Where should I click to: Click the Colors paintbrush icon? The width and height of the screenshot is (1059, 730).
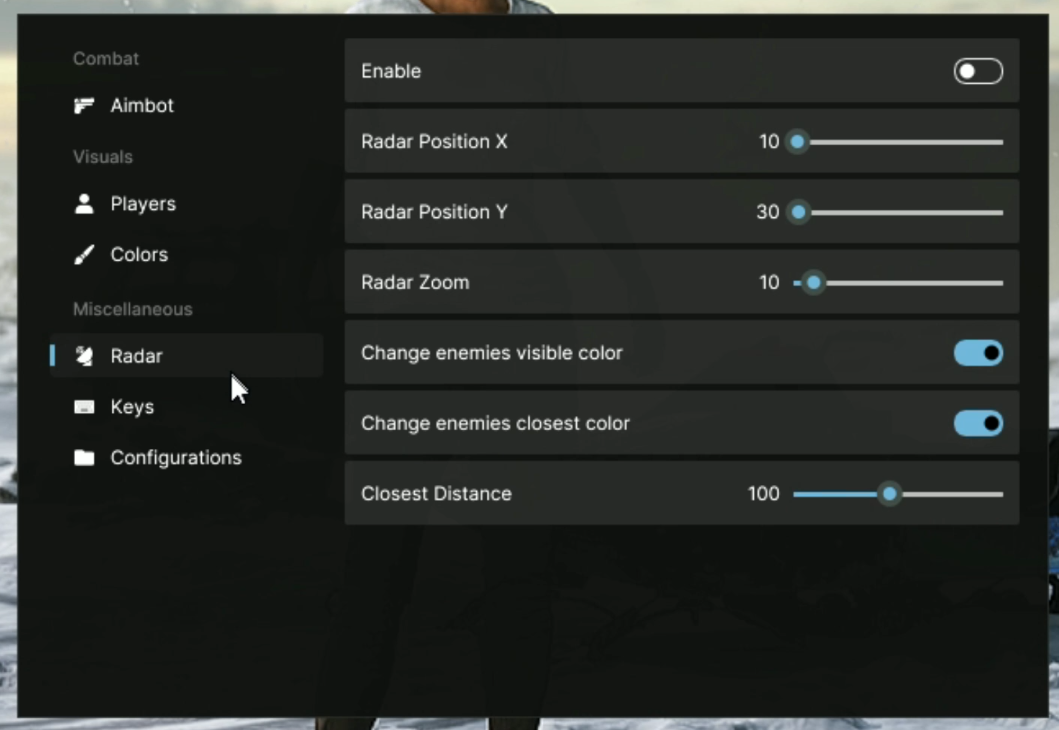[84, 255]
